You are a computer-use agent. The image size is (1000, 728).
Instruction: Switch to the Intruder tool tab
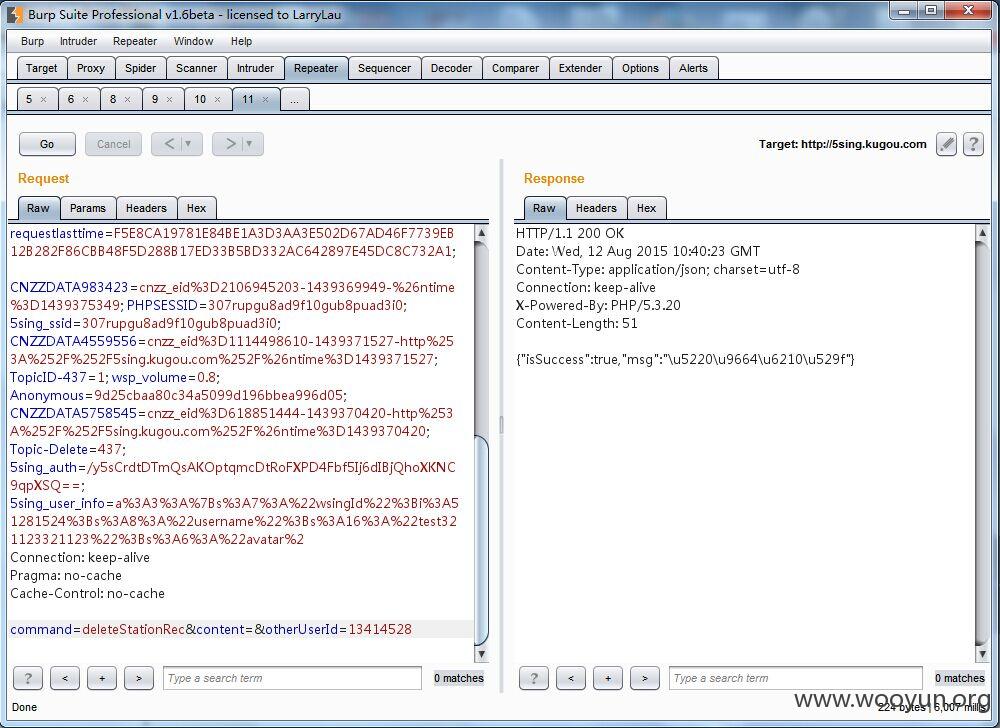pyautogui.click(x=255, y=68)
